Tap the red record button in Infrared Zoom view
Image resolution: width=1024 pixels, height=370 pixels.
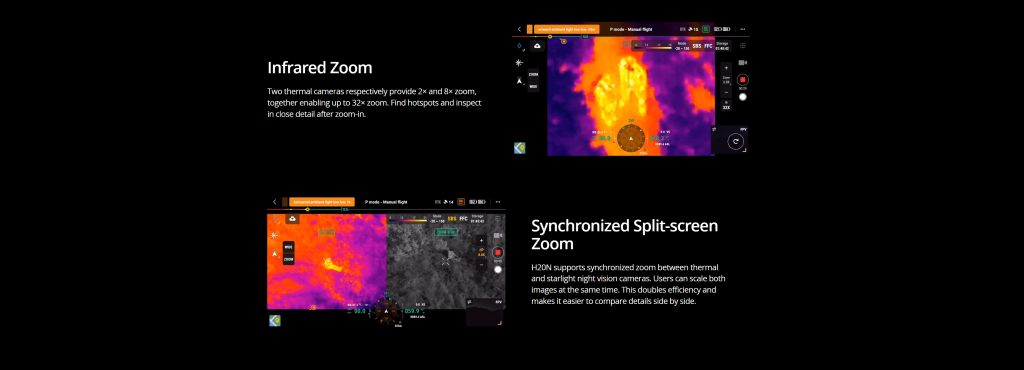pos(743,80)
